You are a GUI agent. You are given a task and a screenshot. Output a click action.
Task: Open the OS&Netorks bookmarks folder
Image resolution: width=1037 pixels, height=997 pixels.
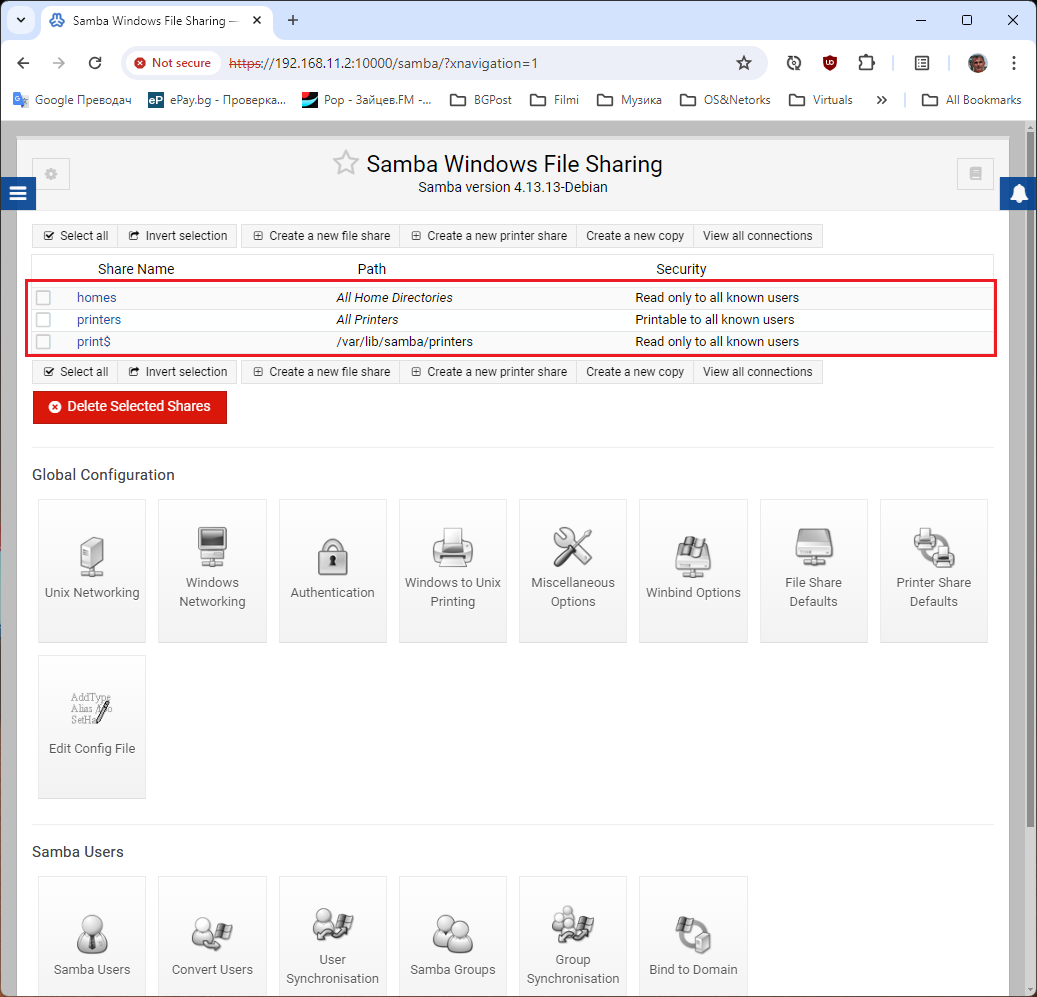(726, 100)
